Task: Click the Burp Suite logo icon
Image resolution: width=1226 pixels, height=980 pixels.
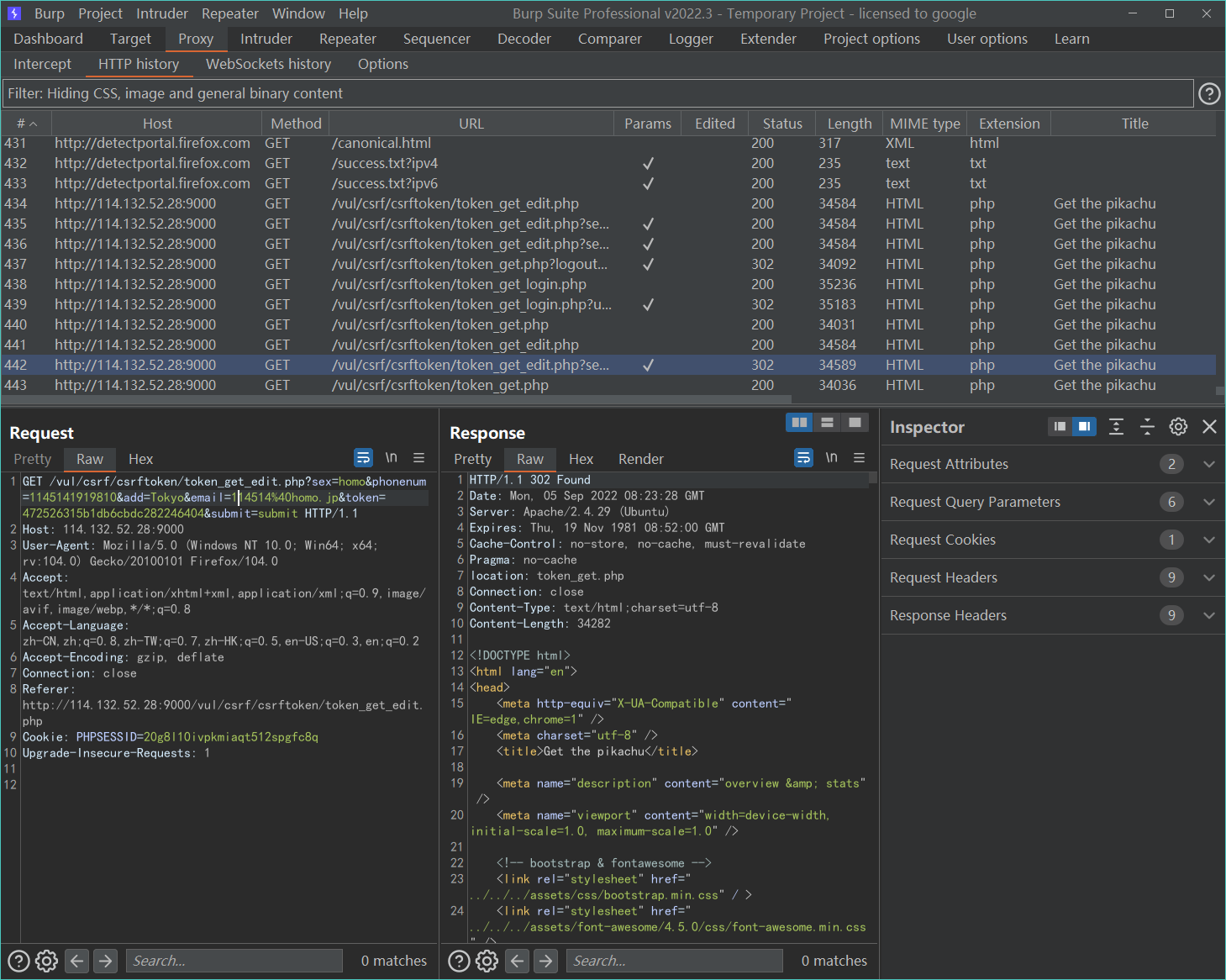Action: coord(14,13)
